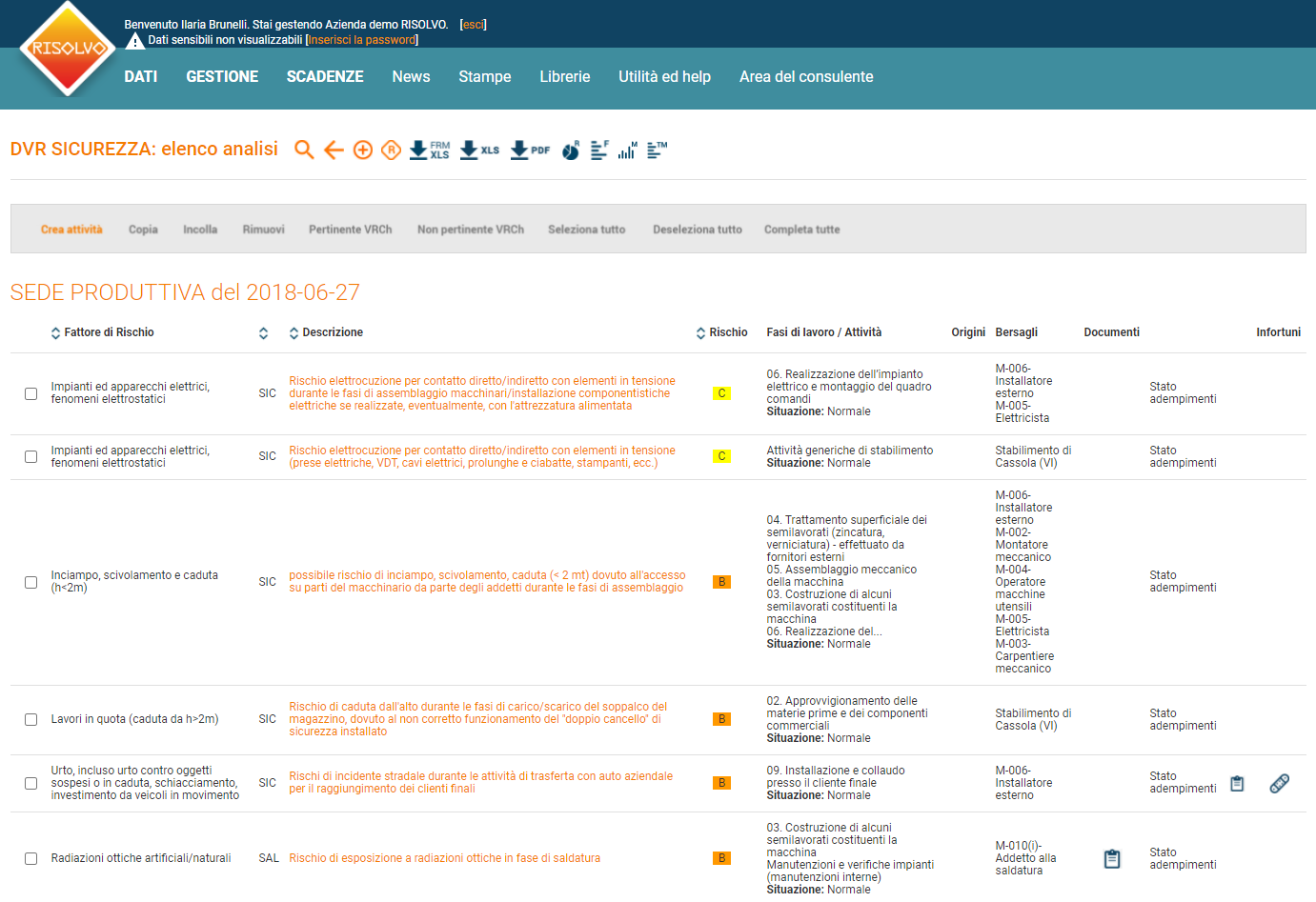
Task: Click the orange back arrow icon
Action: click(x=333, y=150)
